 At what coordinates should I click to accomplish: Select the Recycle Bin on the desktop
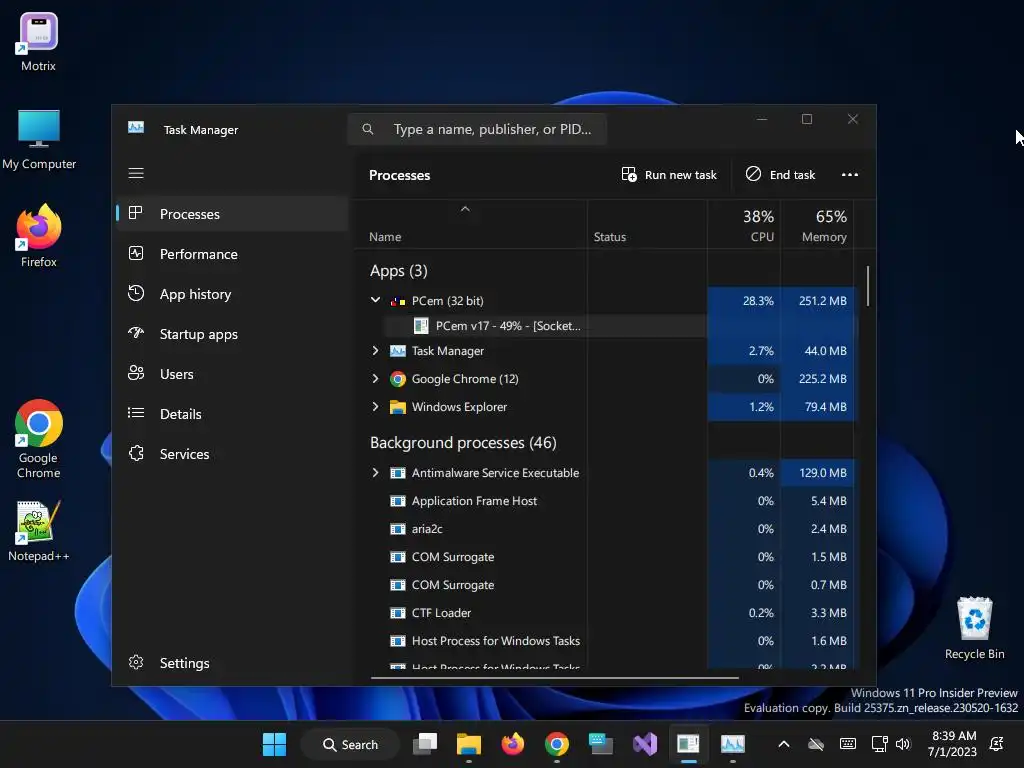[974, 628]
